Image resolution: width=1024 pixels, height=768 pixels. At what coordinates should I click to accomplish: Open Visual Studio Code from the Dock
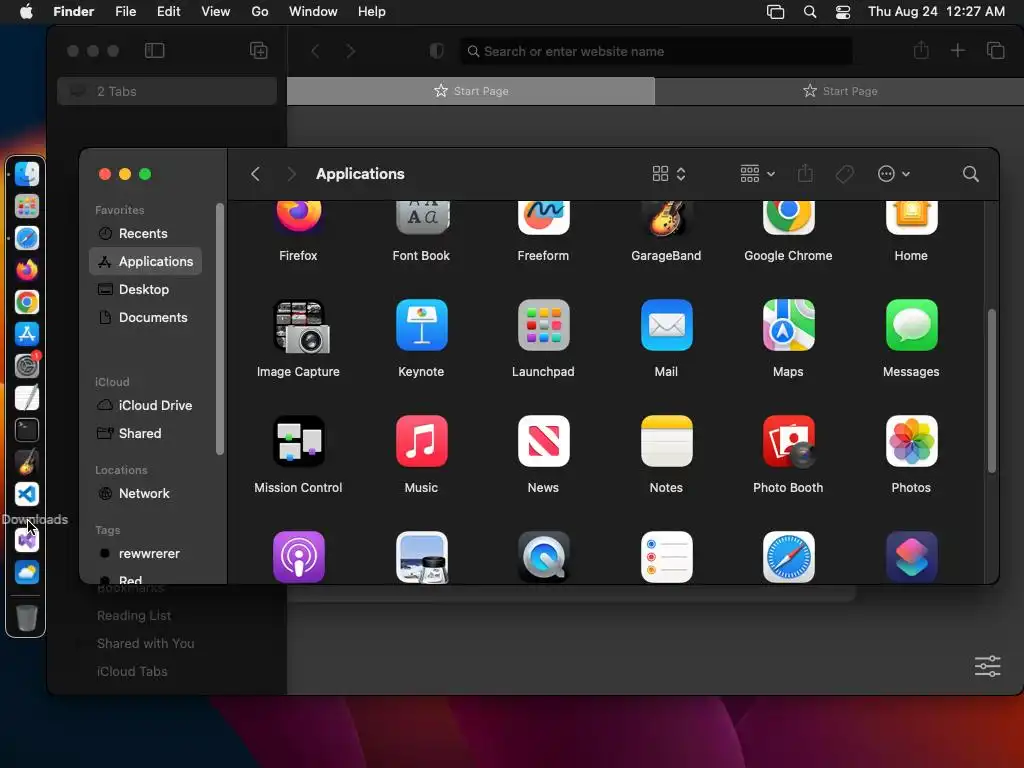click(x=27, y=494)
